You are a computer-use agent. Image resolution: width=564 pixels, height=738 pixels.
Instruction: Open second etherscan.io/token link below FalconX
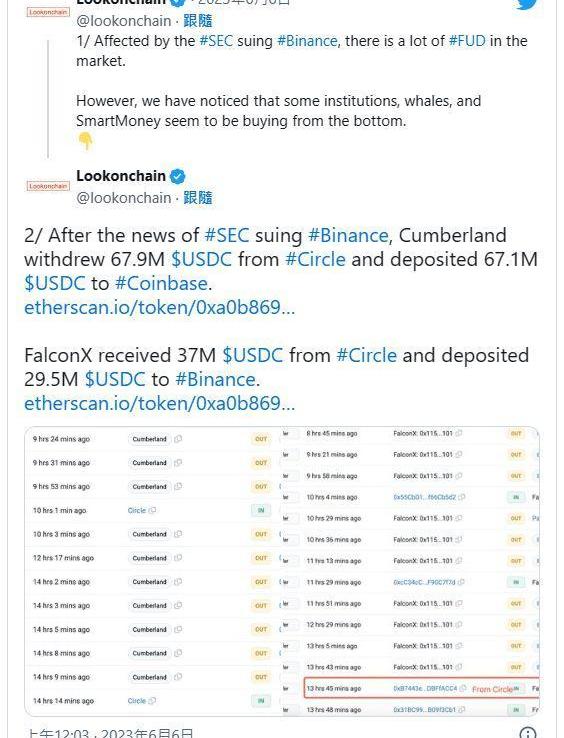pos(160,403)
